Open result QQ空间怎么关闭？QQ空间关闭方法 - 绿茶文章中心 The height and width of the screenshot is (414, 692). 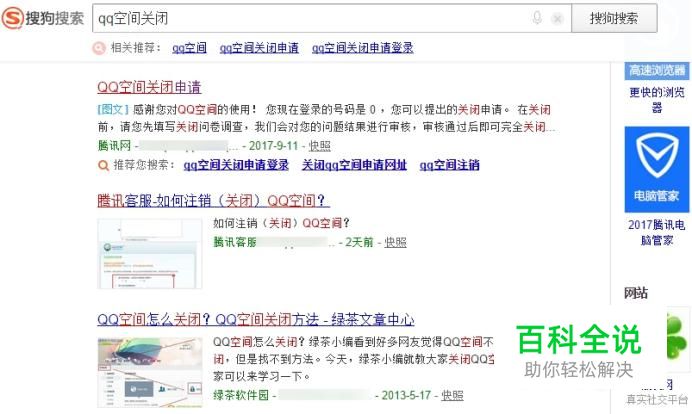256,319
